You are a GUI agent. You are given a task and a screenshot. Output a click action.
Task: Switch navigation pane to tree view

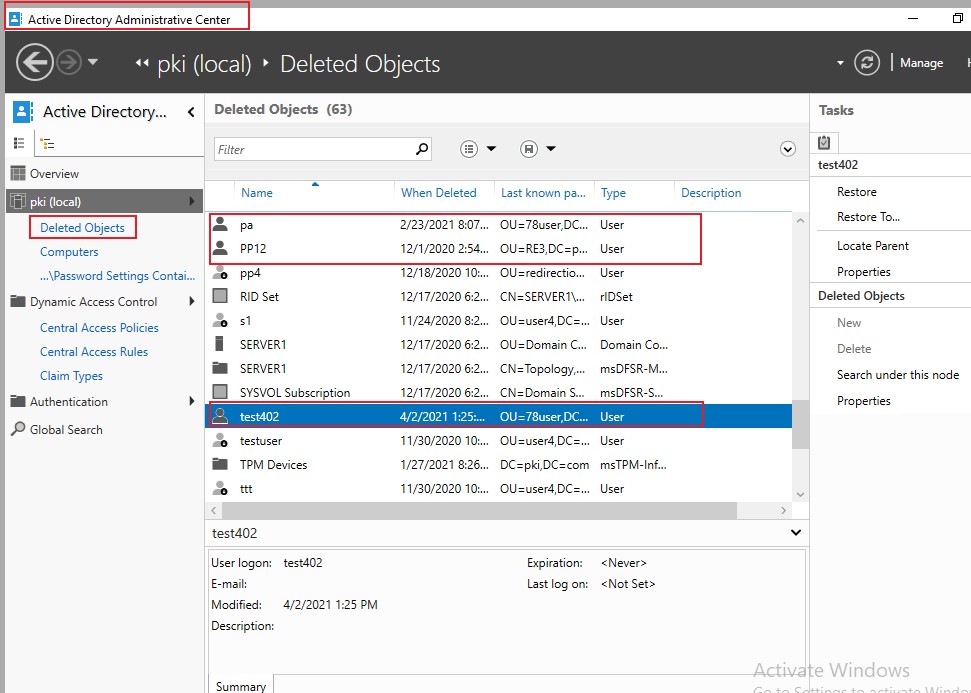click(x=47, y=144)
